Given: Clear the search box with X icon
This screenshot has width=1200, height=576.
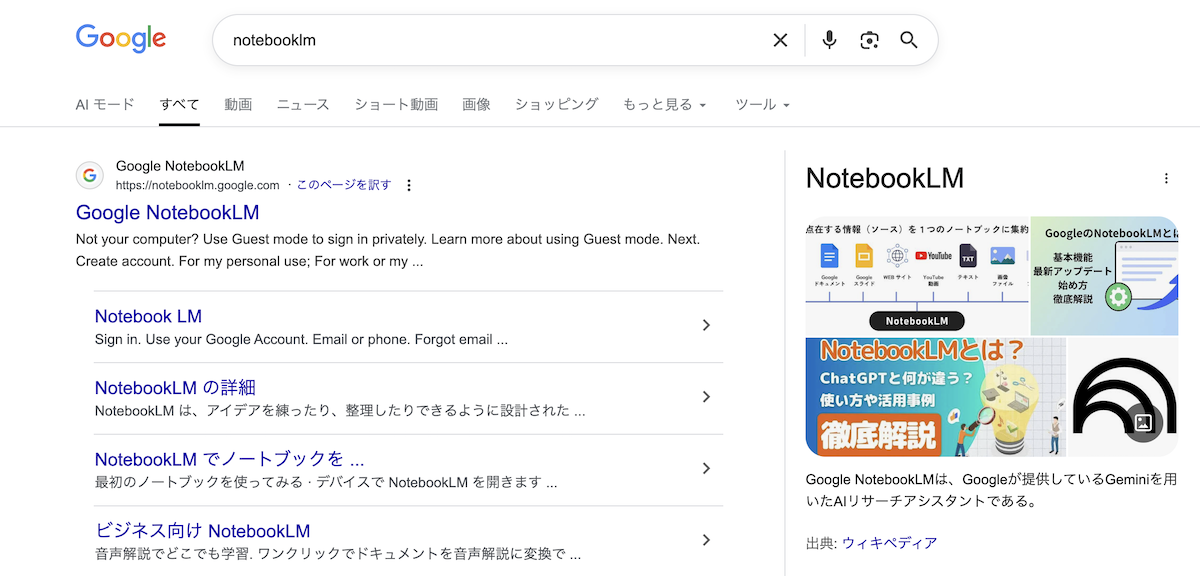Looking at the screenshot, I should click(780, 40).
